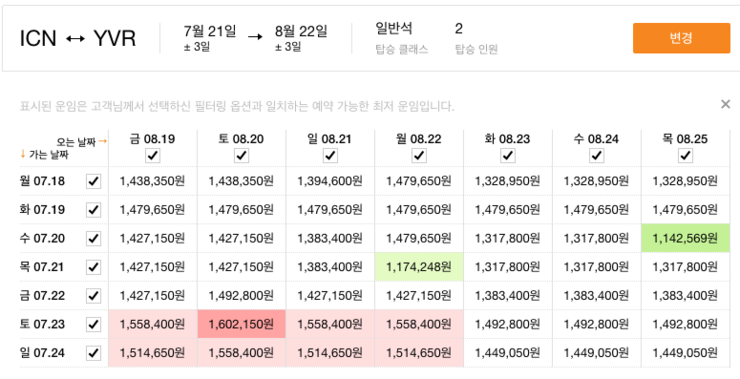
Task: Click the orange 변경 button
Action: 681,38
